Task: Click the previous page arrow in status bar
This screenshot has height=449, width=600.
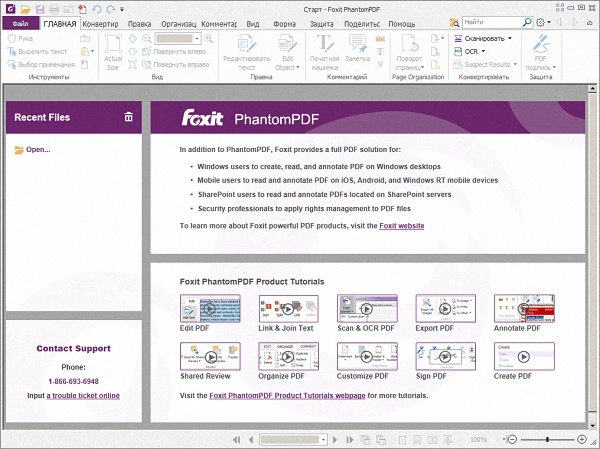Action: point(251,439)
